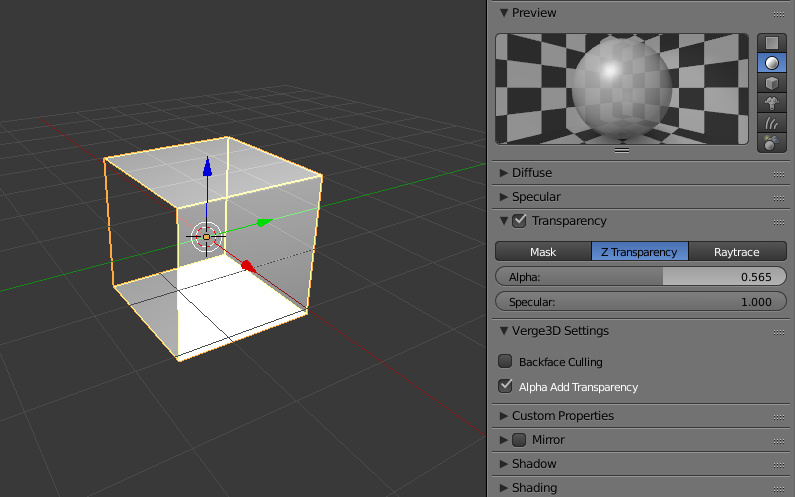The width and height of the screenshot is (795, 497).
Task: Enable the Backface Culling checkbox
Action: (x=505, y=361)
